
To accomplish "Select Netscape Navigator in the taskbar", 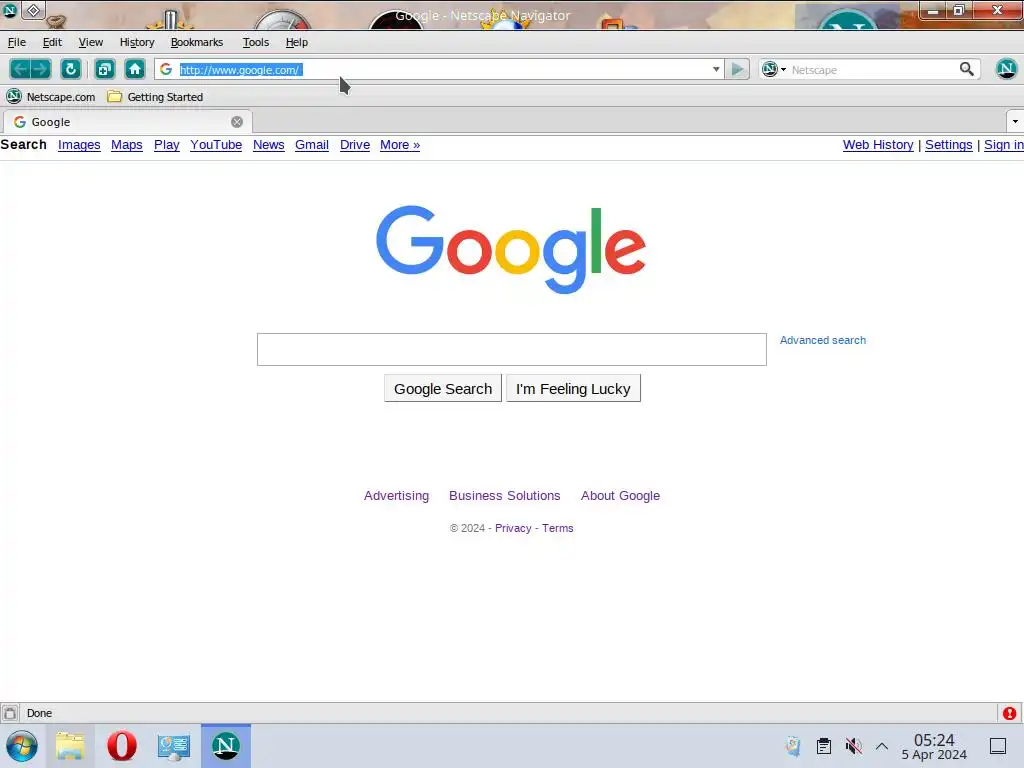I will (x=225, y=746).
